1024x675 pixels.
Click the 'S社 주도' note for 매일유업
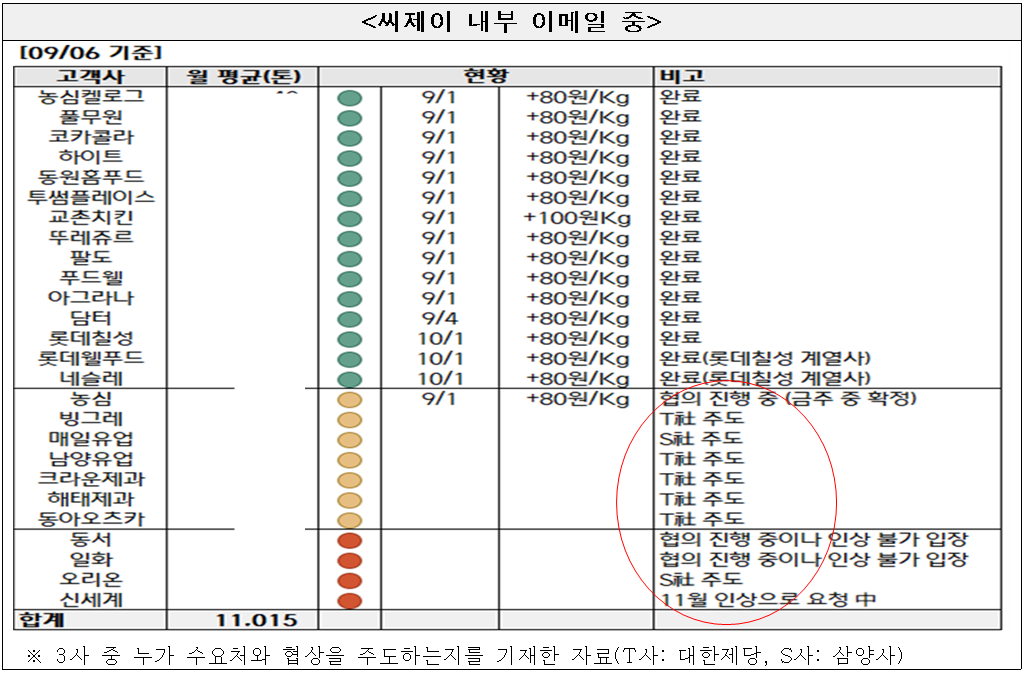click(701, 439)
